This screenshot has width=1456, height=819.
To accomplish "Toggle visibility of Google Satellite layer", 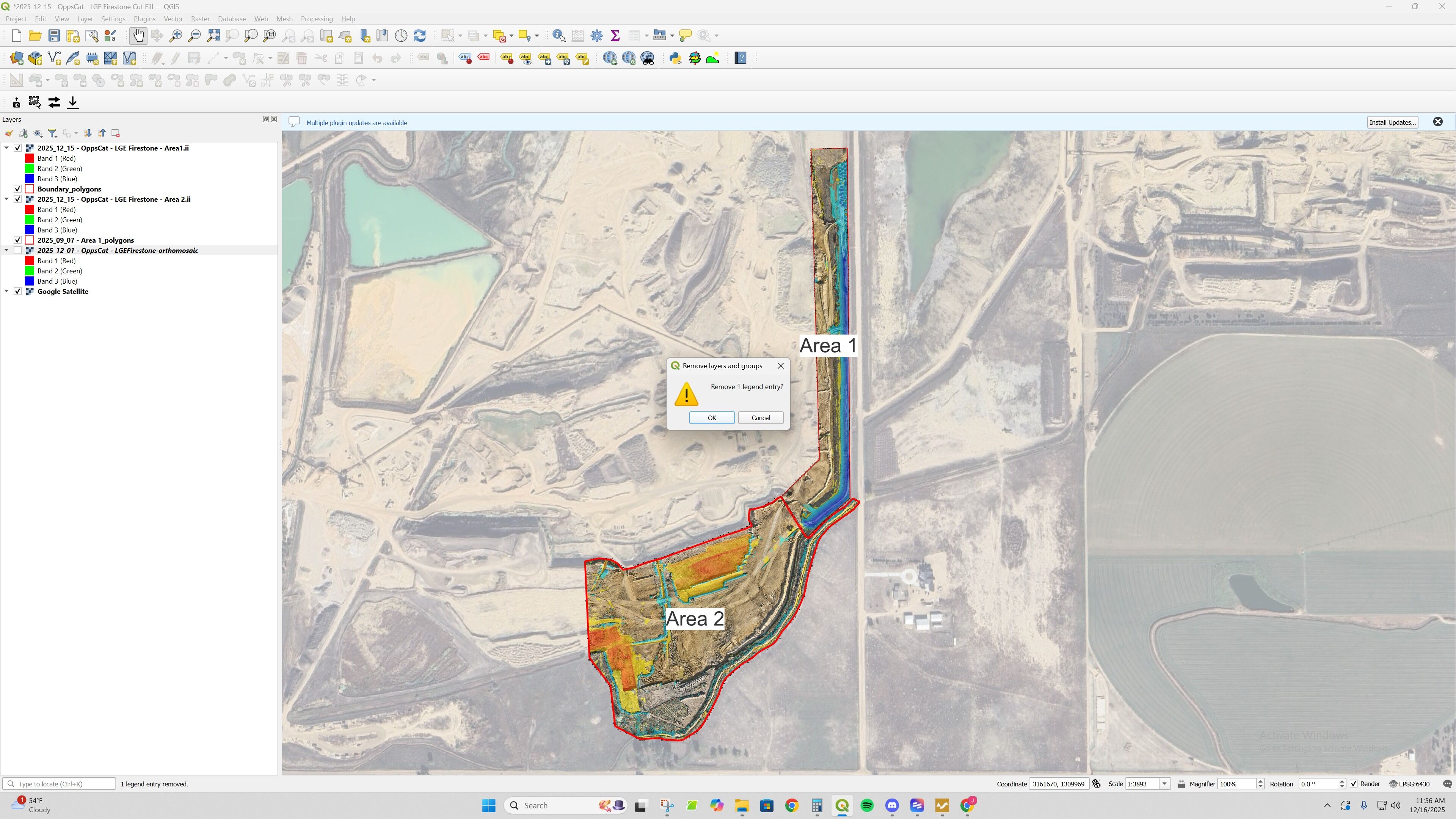I will point(17,291).
